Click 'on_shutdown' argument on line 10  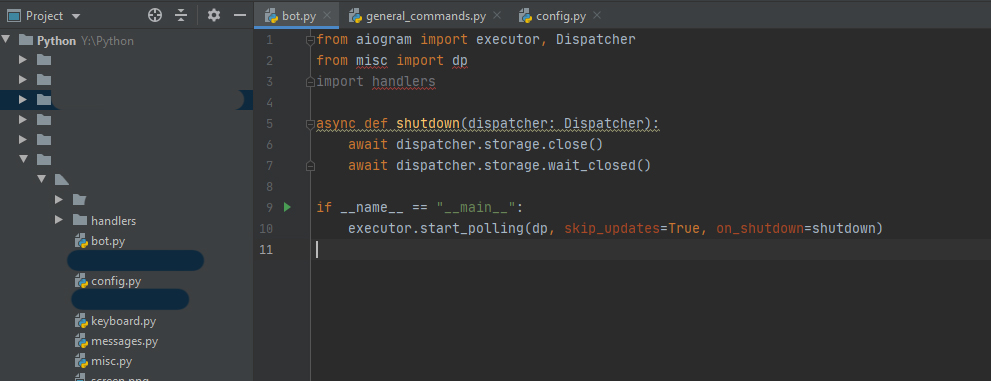pos(760,228)
